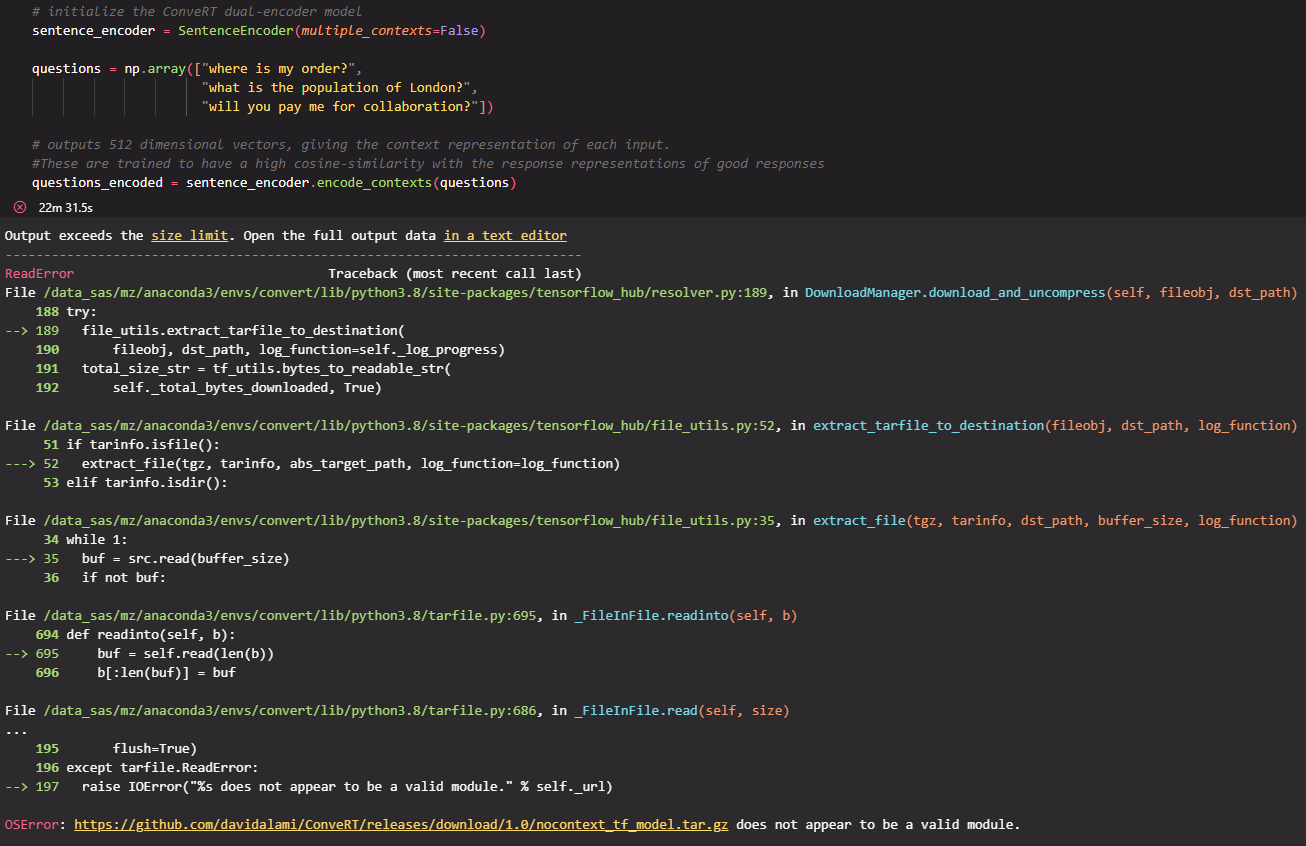Click comment starting '#These are trained to have'
The height and width of the screenshot is (846, 1306).
tap(428, 164)
